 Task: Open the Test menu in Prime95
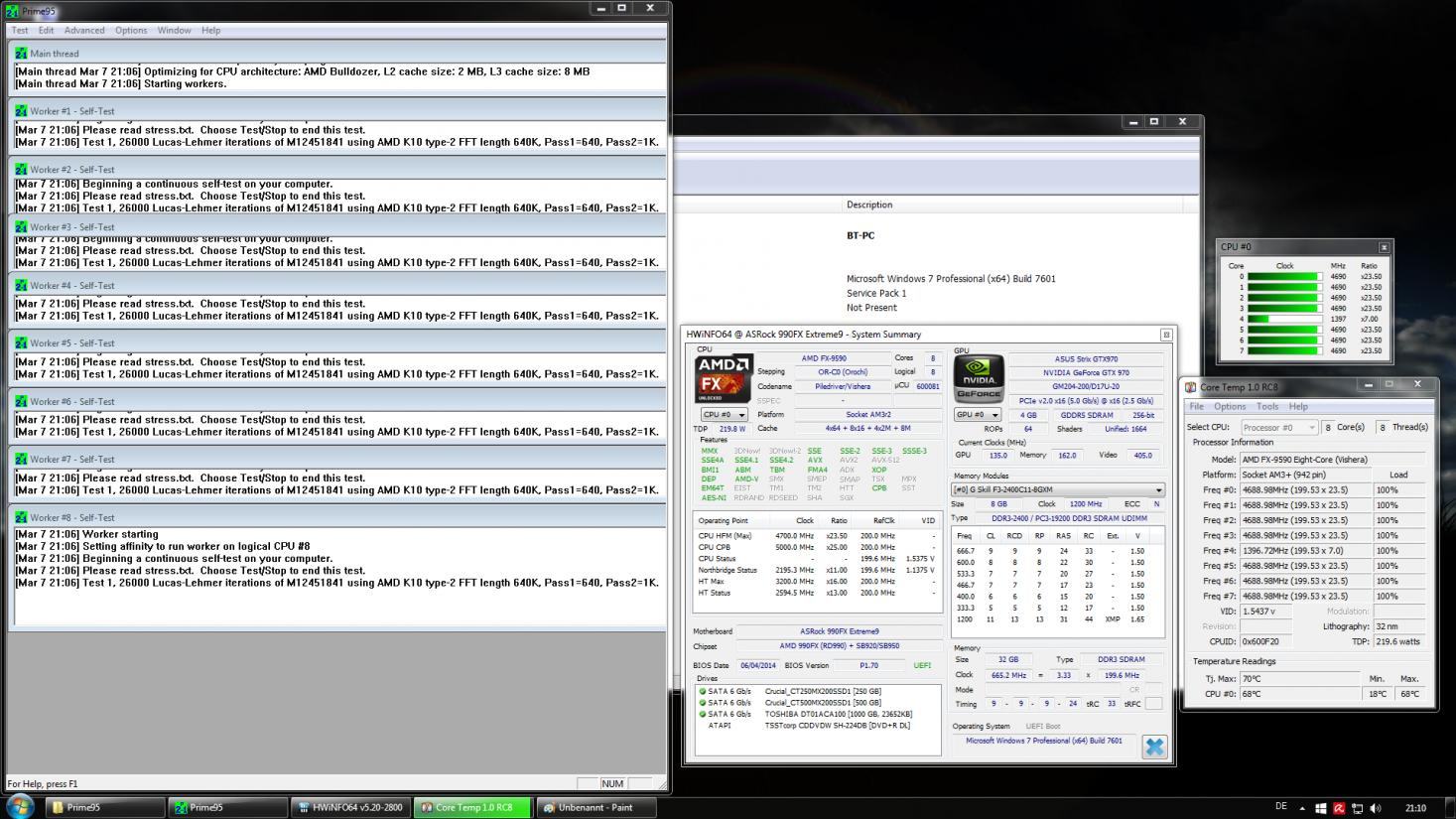click(20, 31)
